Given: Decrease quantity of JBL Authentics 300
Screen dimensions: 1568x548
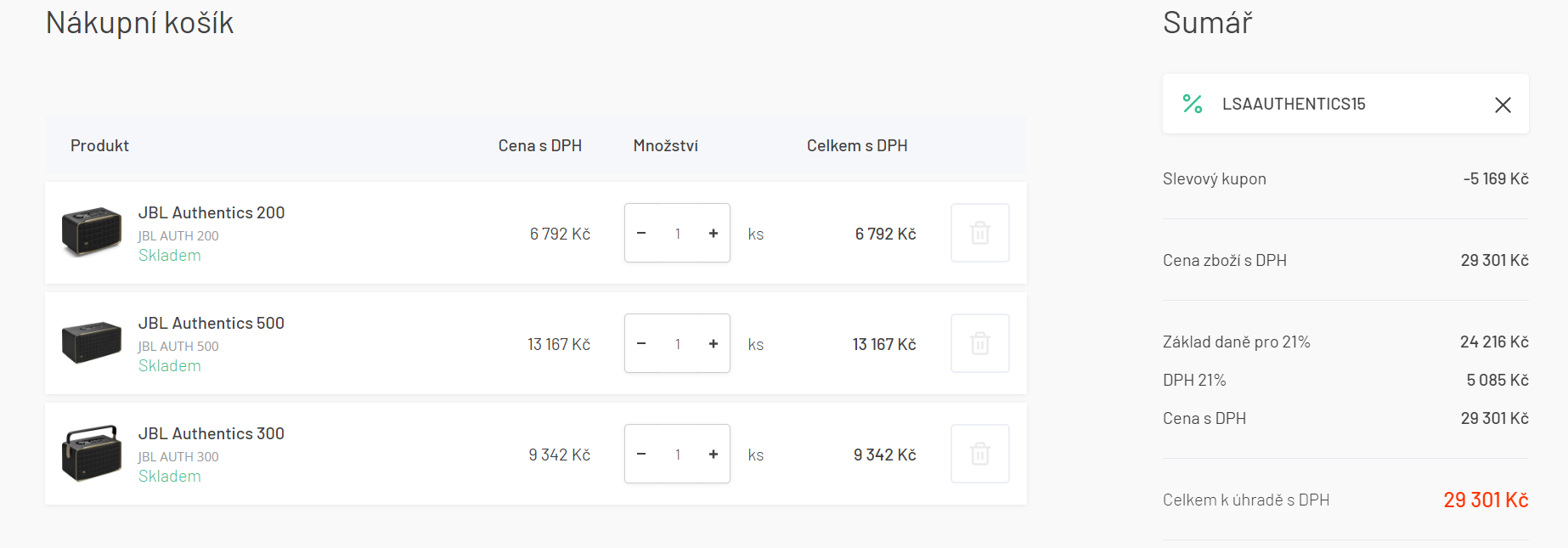Looking at the screenshot, I should click(641, 455).
